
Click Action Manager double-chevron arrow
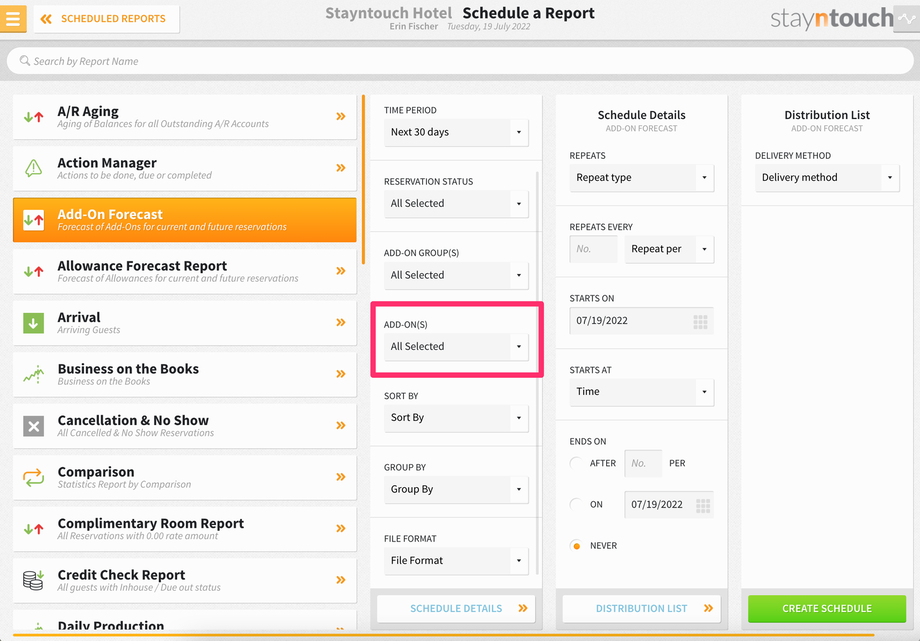coord(341,168)
